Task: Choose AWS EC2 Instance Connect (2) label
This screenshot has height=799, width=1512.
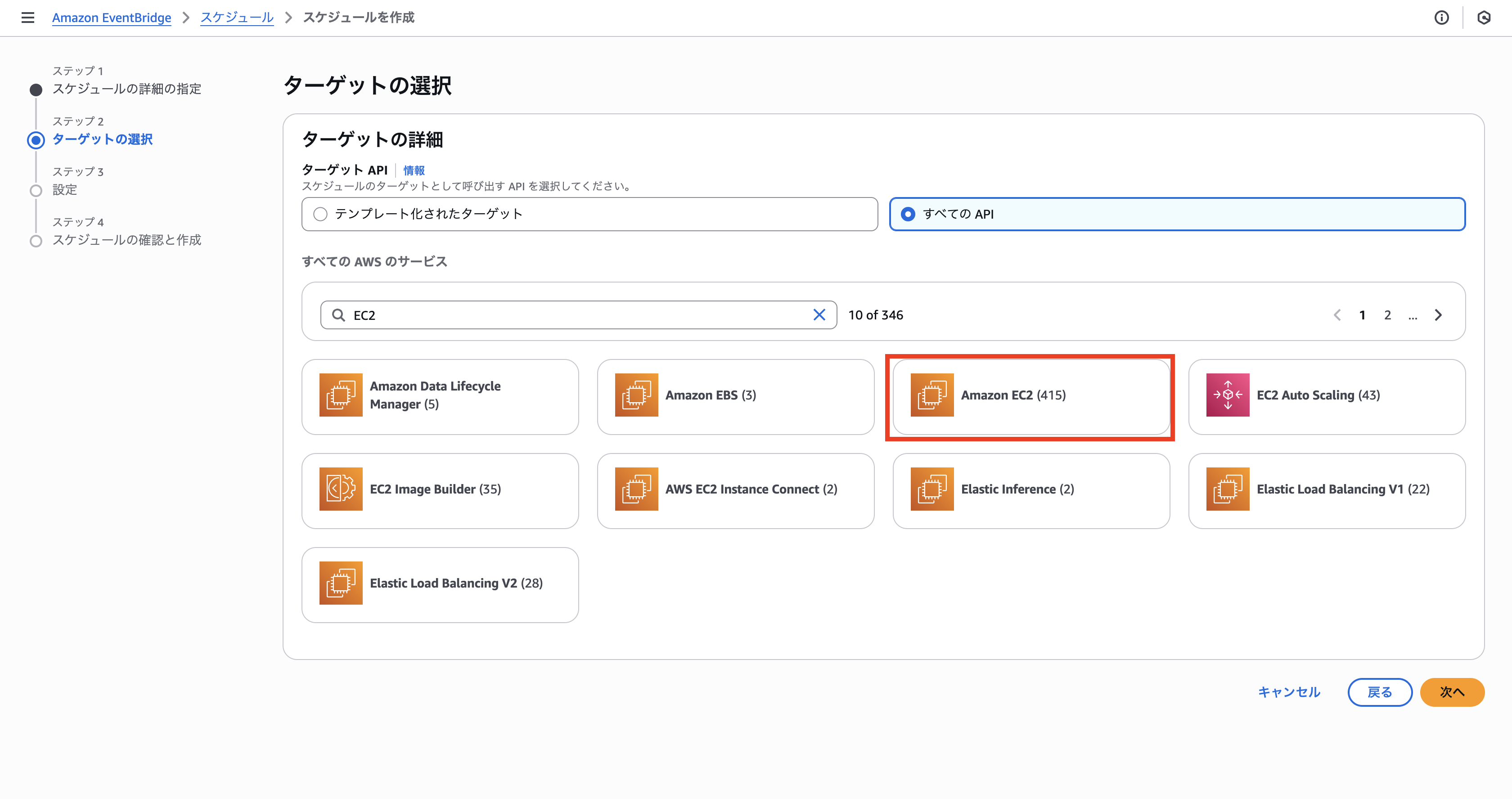Action: pos(751,489)
